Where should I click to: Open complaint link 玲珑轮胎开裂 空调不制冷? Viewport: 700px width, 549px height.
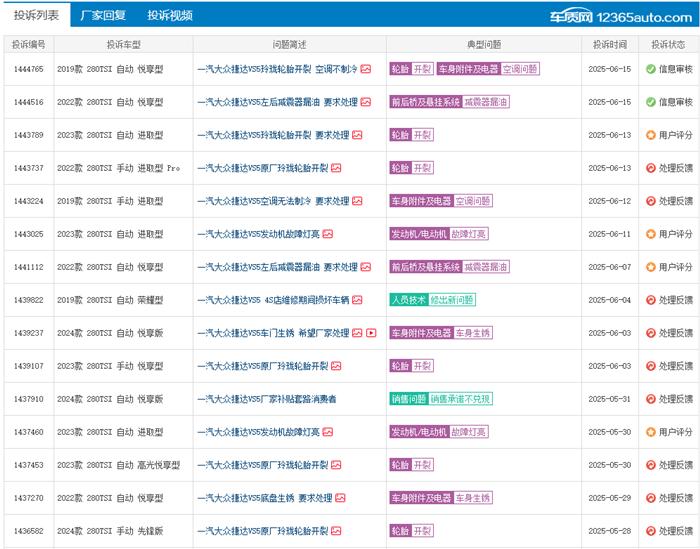(277, 69)
